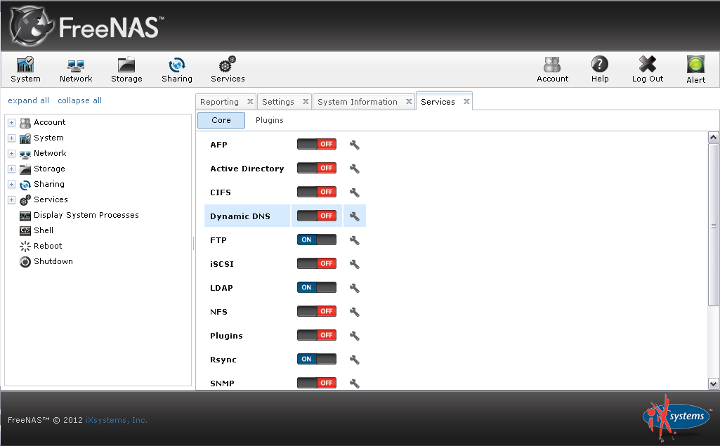Open NFS wrench settings icon
The width and height of the screenshot is (720, 446).
click(x=354, y=312)
